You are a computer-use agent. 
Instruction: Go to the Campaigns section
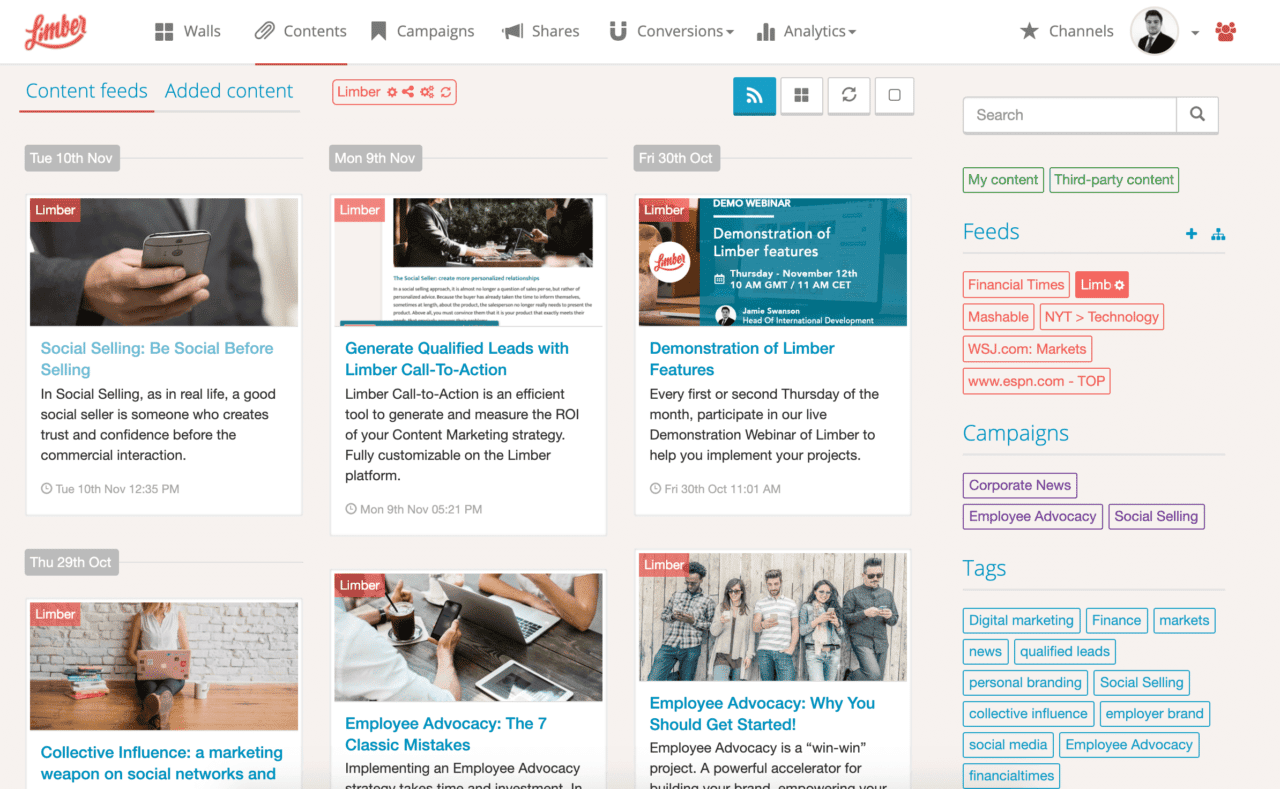pyautogui.click(x=422, y=31)
